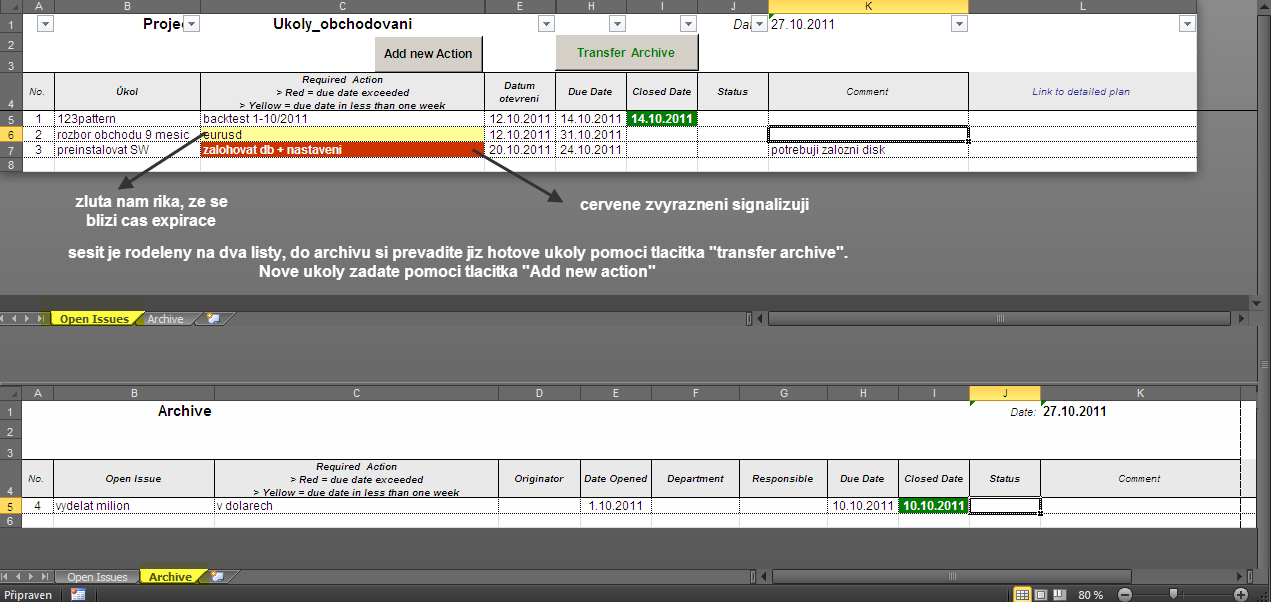1271x602 pixels.
Task: Select column K header in upper pane
Action: tap(868, 6)
